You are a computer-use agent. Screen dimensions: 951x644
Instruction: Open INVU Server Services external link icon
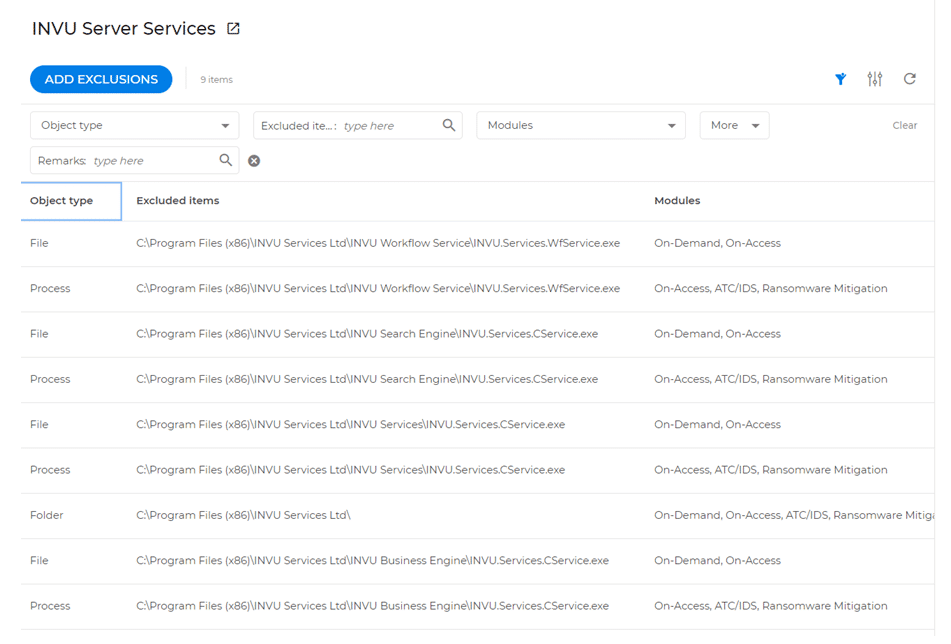tap(233, 29)
